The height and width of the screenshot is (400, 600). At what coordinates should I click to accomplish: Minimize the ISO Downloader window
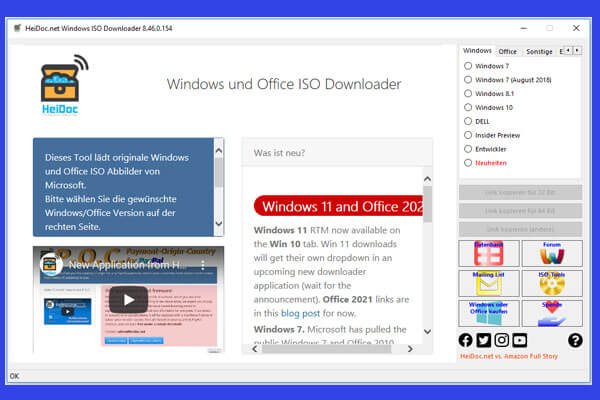523,28
